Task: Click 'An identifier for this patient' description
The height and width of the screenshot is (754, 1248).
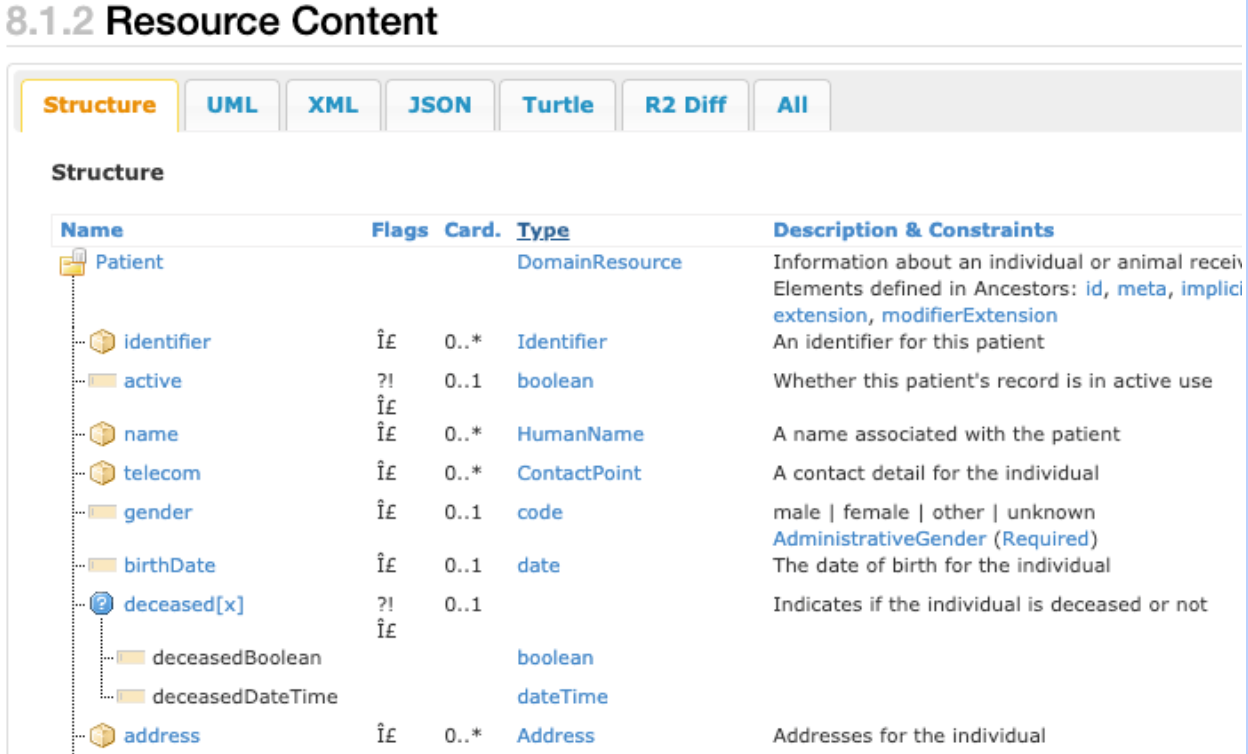Action: (909, 342)
